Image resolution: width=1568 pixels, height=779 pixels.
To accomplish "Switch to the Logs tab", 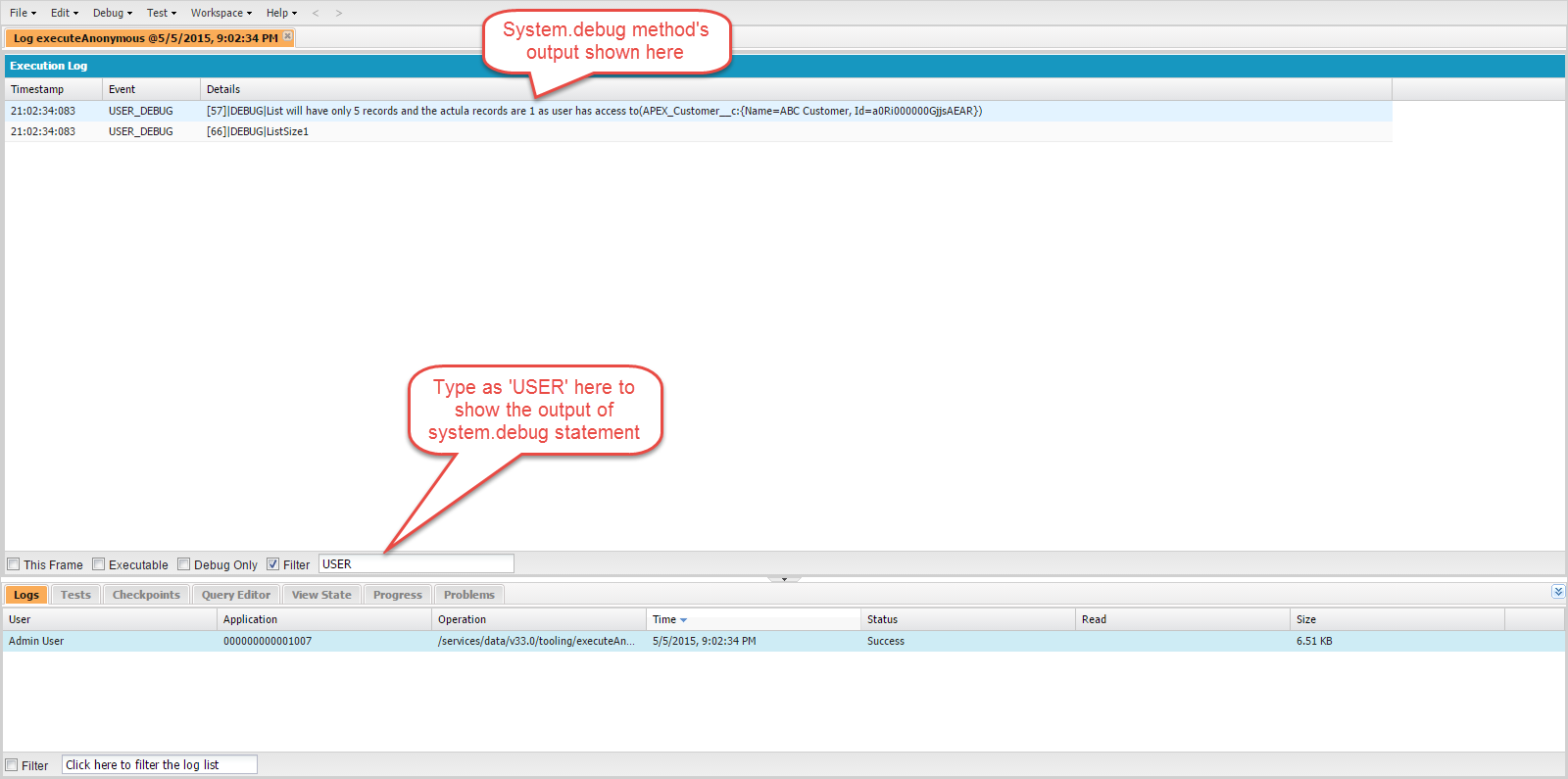I will [26, 595].
